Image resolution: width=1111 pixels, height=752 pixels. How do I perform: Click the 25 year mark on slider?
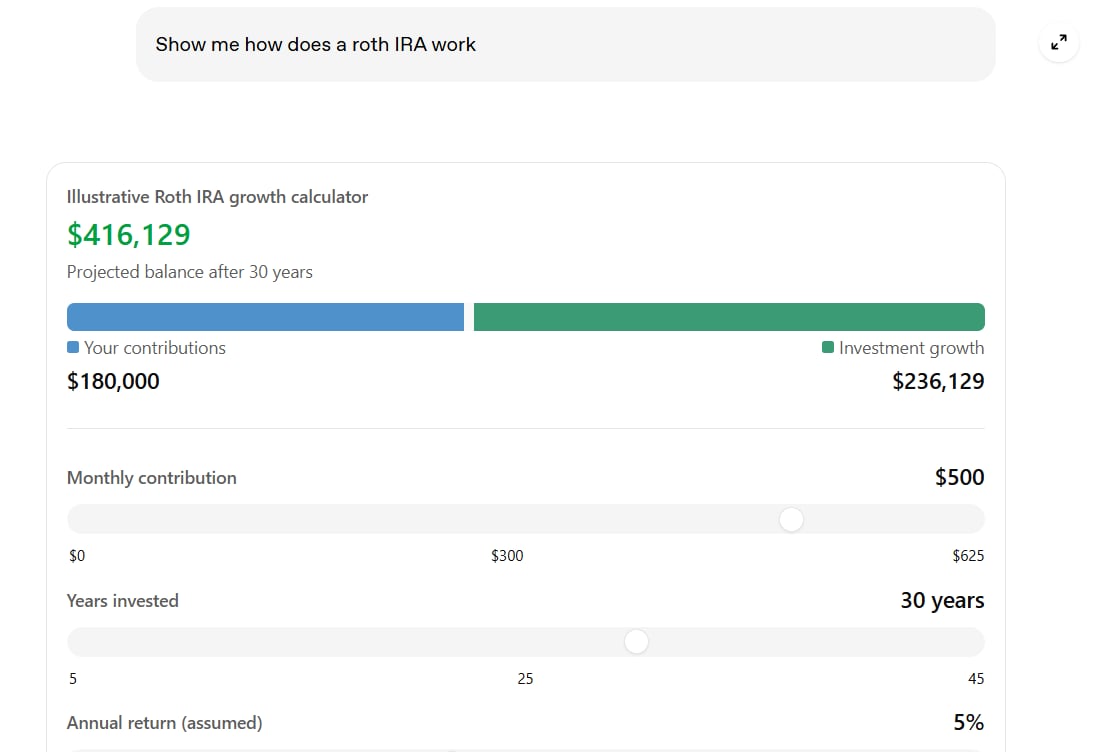coord(525,679)
